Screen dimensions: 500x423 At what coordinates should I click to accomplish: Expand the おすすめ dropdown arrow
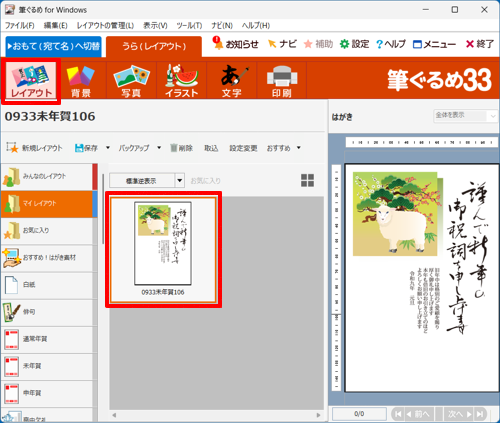pos(299,148)
